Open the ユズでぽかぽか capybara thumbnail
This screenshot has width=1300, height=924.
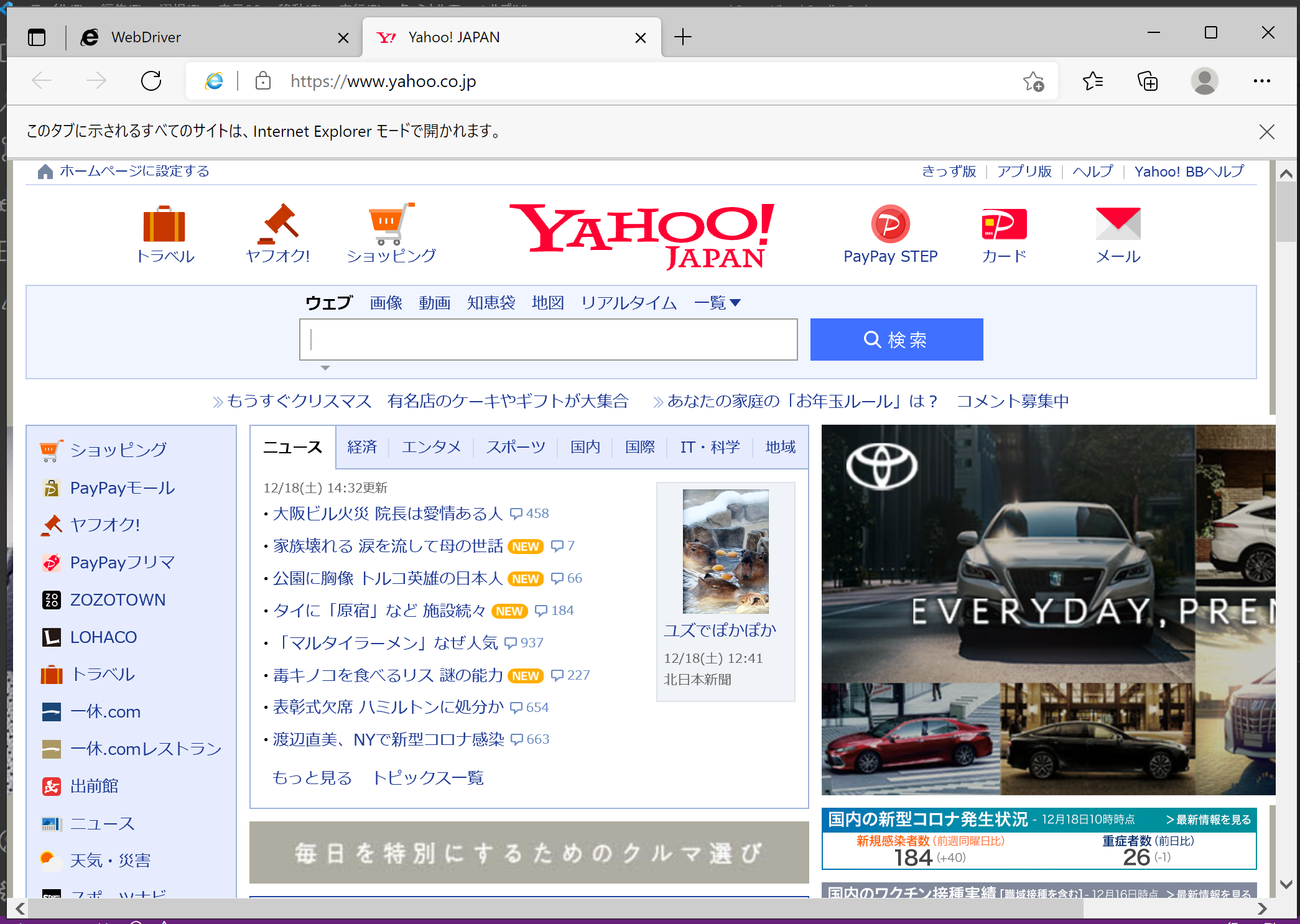(x=725, y=552)
